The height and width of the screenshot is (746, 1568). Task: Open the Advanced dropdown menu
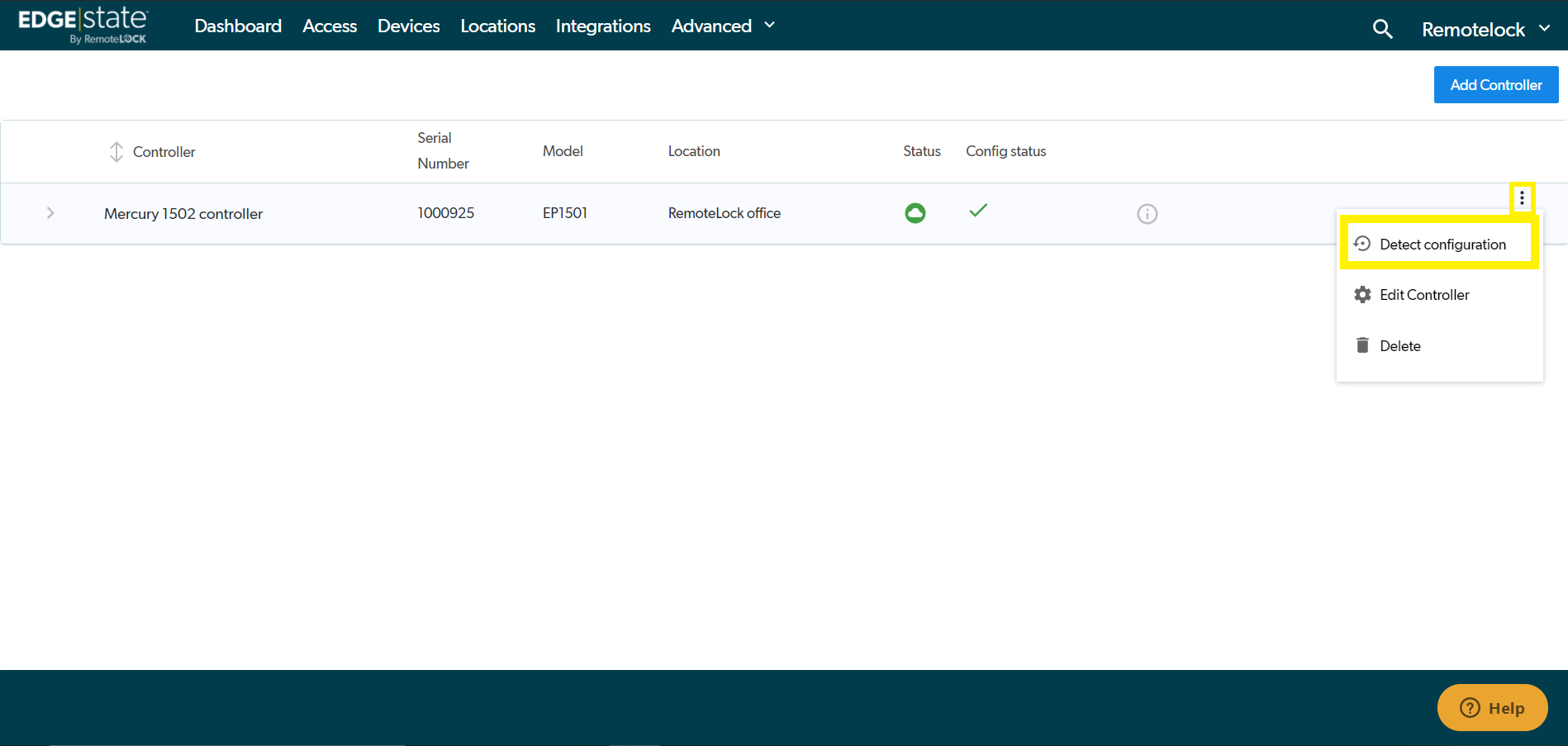coord(723,26)
